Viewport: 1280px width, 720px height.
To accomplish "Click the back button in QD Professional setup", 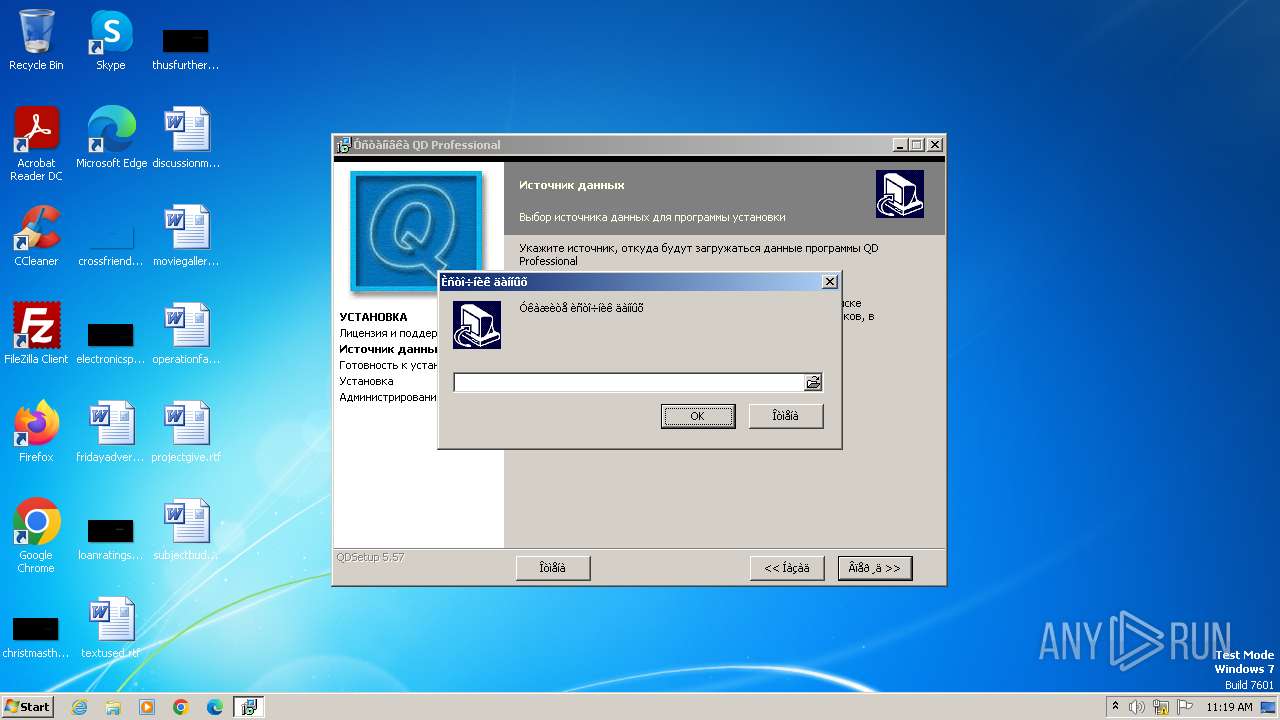I will click(x=786, y=568).
